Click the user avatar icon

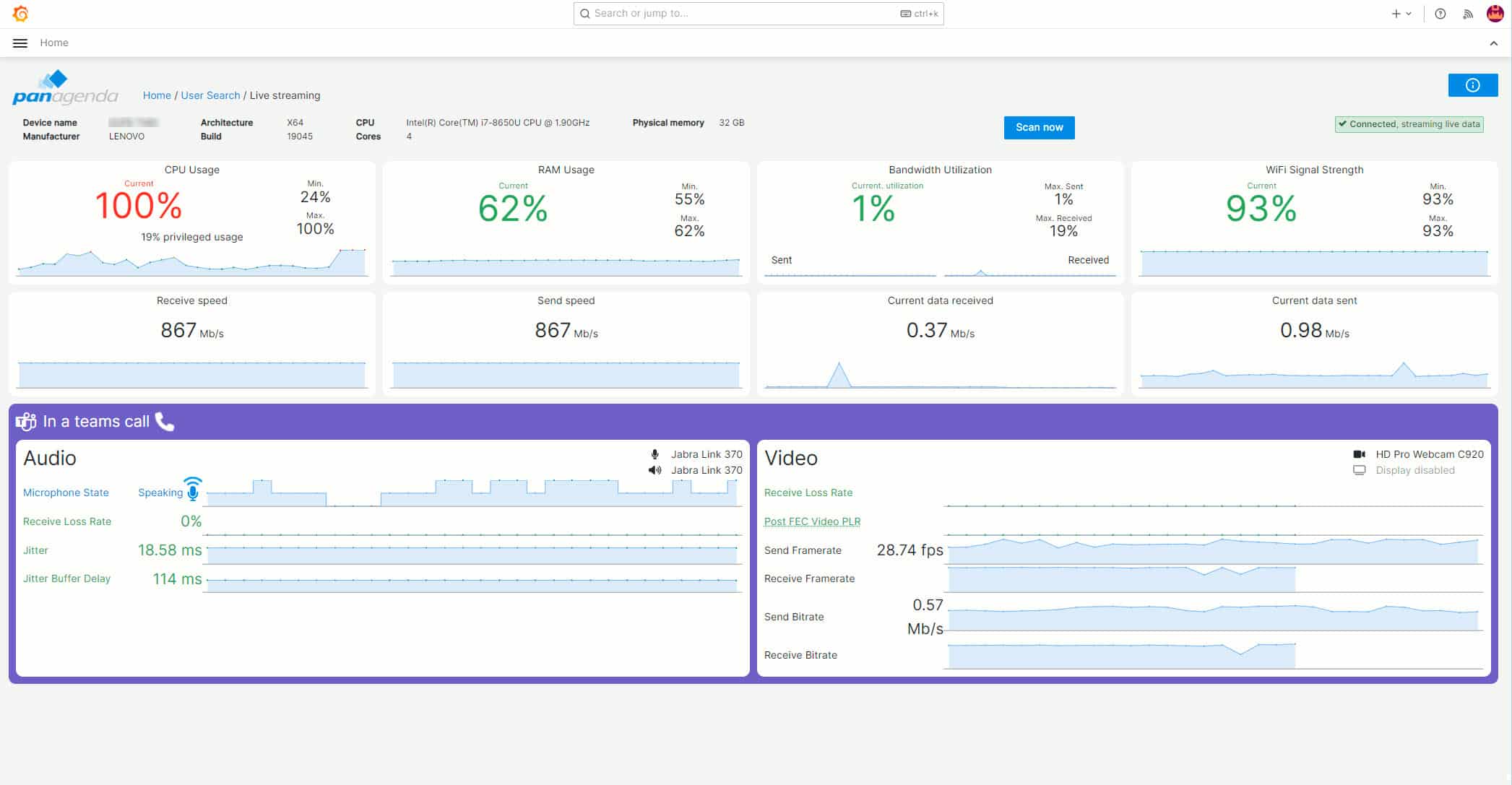[1495, 14]
